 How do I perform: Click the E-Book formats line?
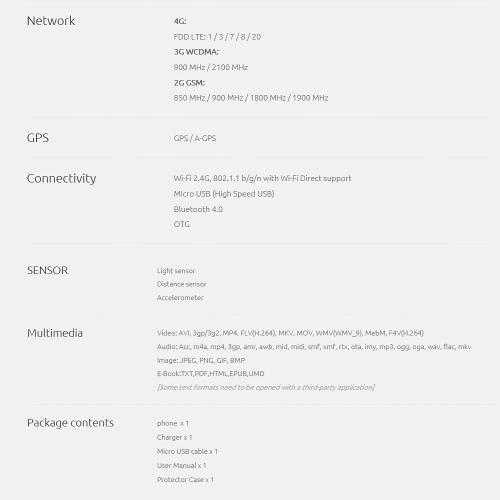click(210, 374)
